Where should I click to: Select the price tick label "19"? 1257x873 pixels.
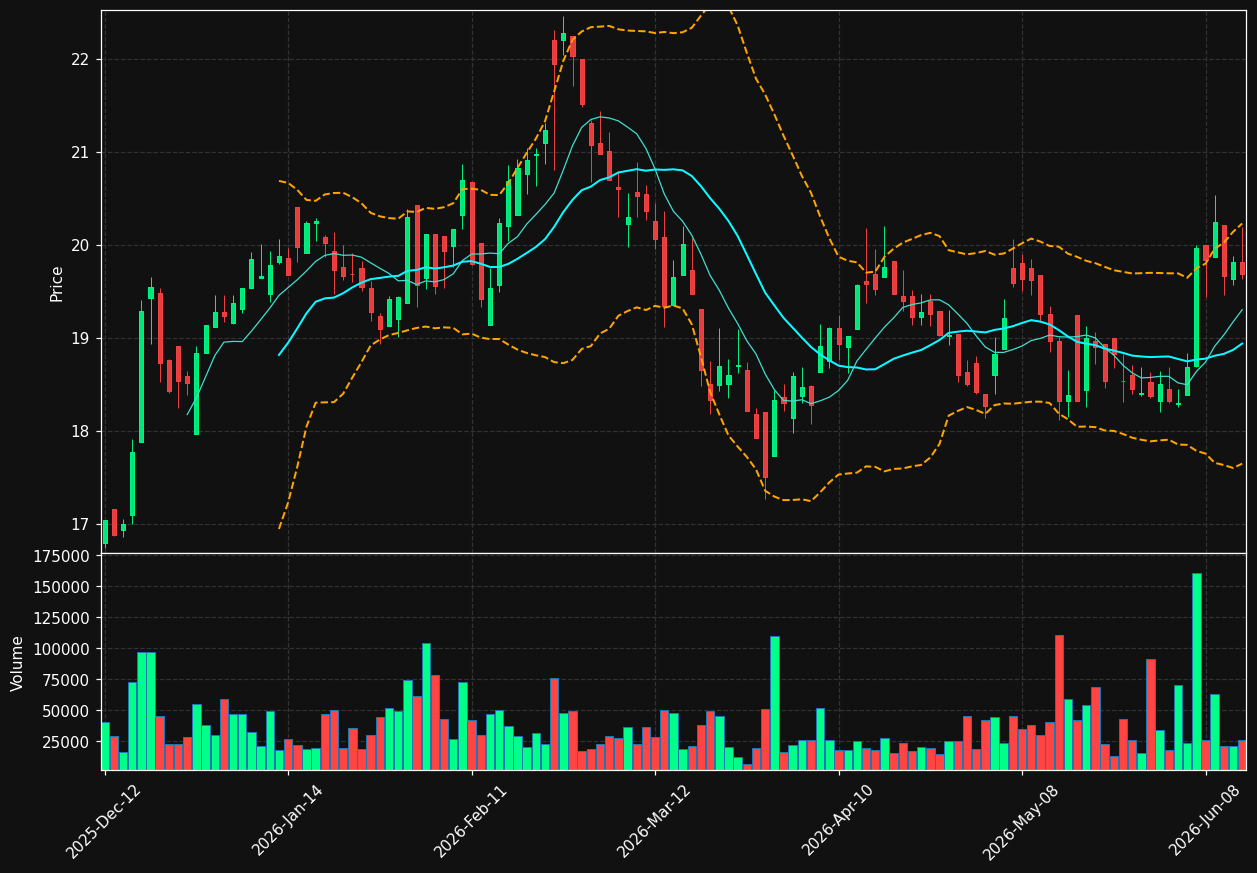coord(80,339)
